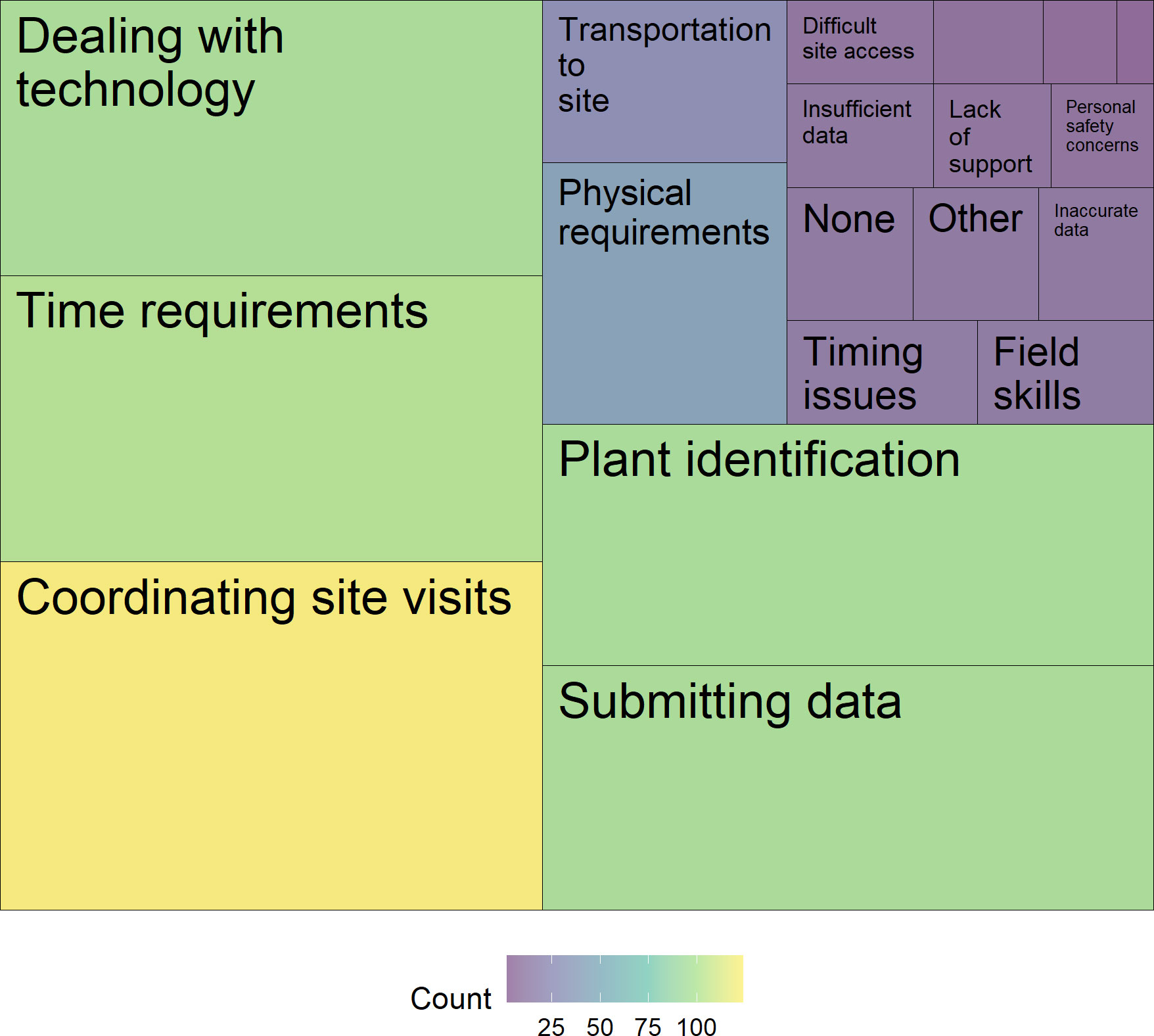Select the Lack of support tile
The image size is (1154, 1036).
[x=992, y=135]
